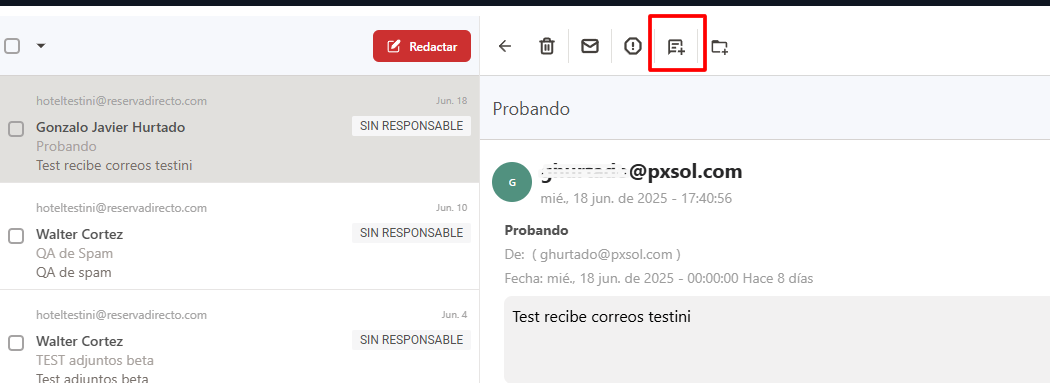Viewport: 1050px width, 383px height.
Task: Check the Gonzalo Javier Hurtado email checkbox
Action: pos(15,129)
